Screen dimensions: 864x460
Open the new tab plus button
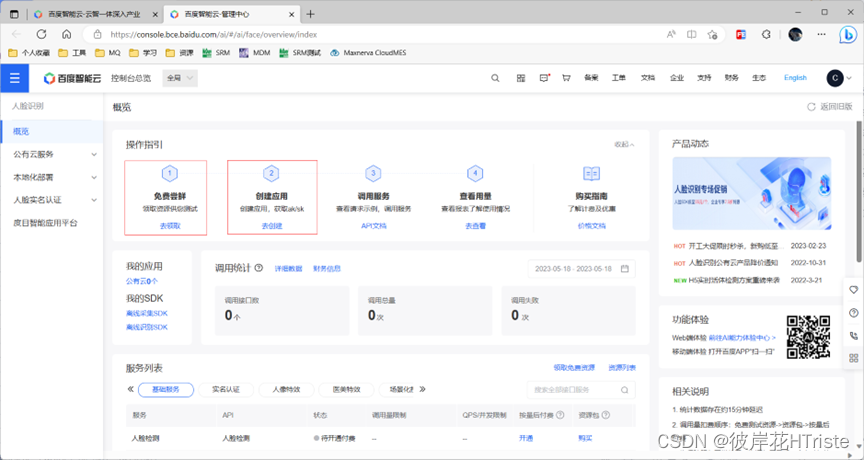click(310, 14)
